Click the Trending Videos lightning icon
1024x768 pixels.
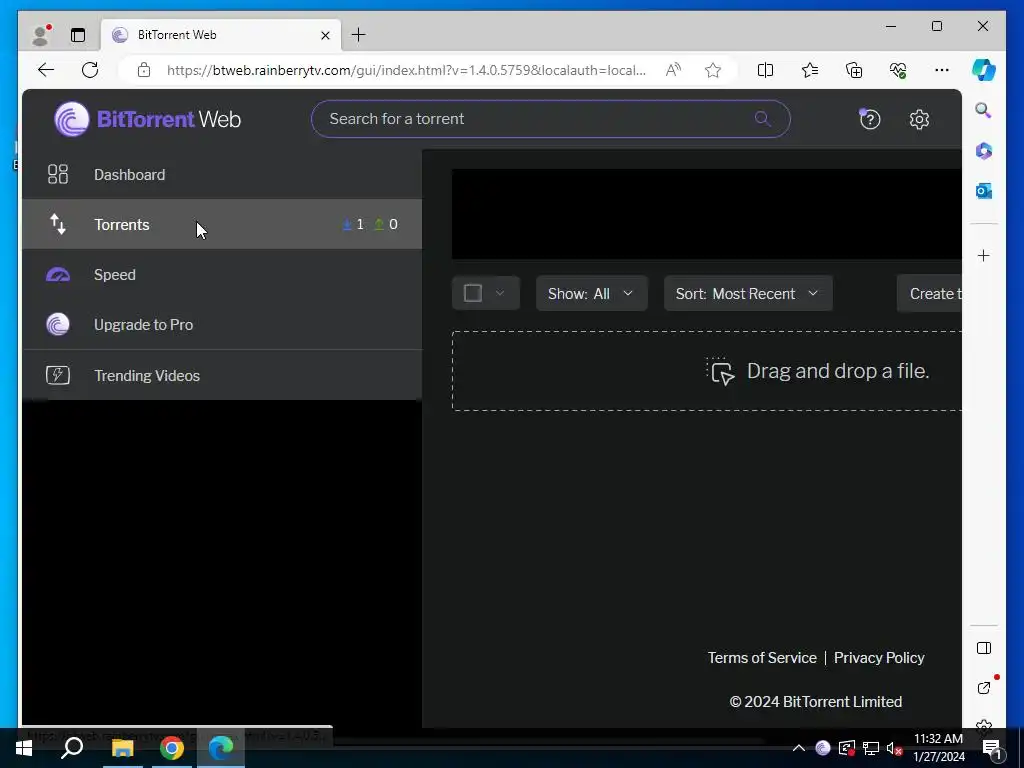[x=57, y=376]
